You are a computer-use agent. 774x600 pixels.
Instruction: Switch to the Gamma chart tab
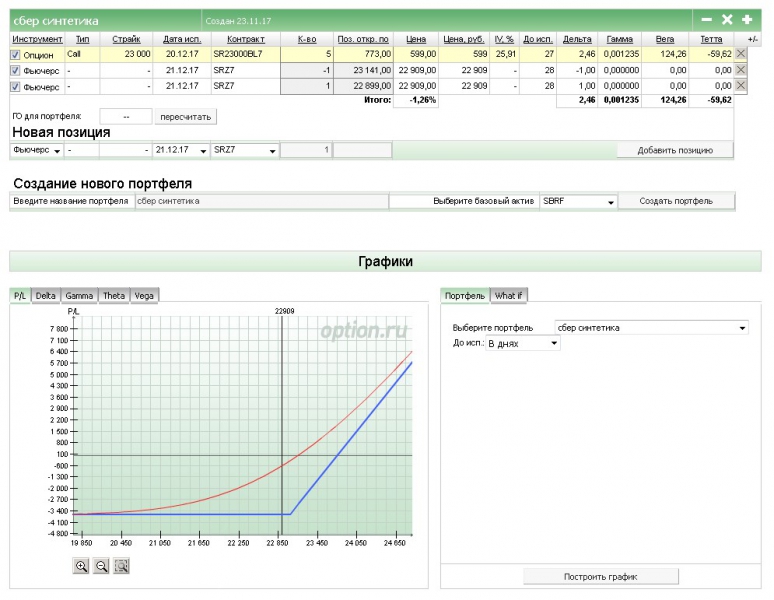[x=79, y=295]
